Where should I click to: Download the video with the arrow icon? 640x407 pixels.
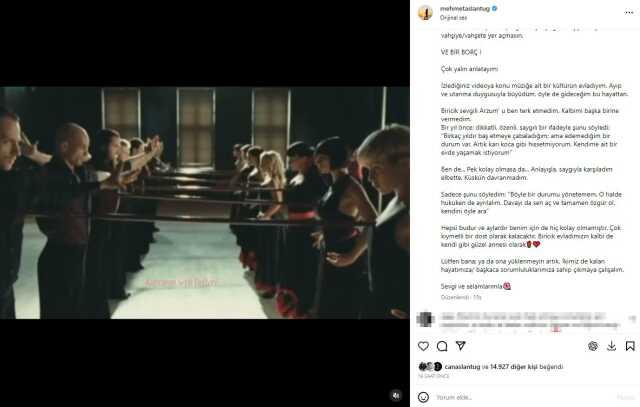click(611, 346)
